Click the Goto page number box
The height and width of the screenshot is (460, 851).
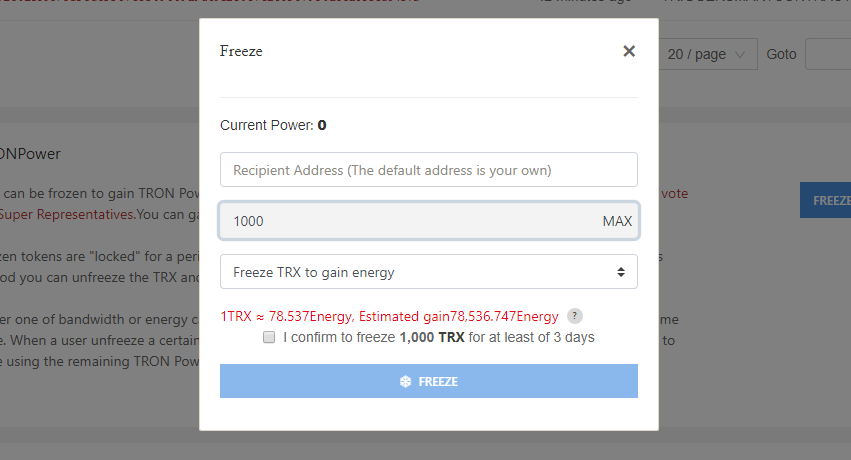(828, 54)
